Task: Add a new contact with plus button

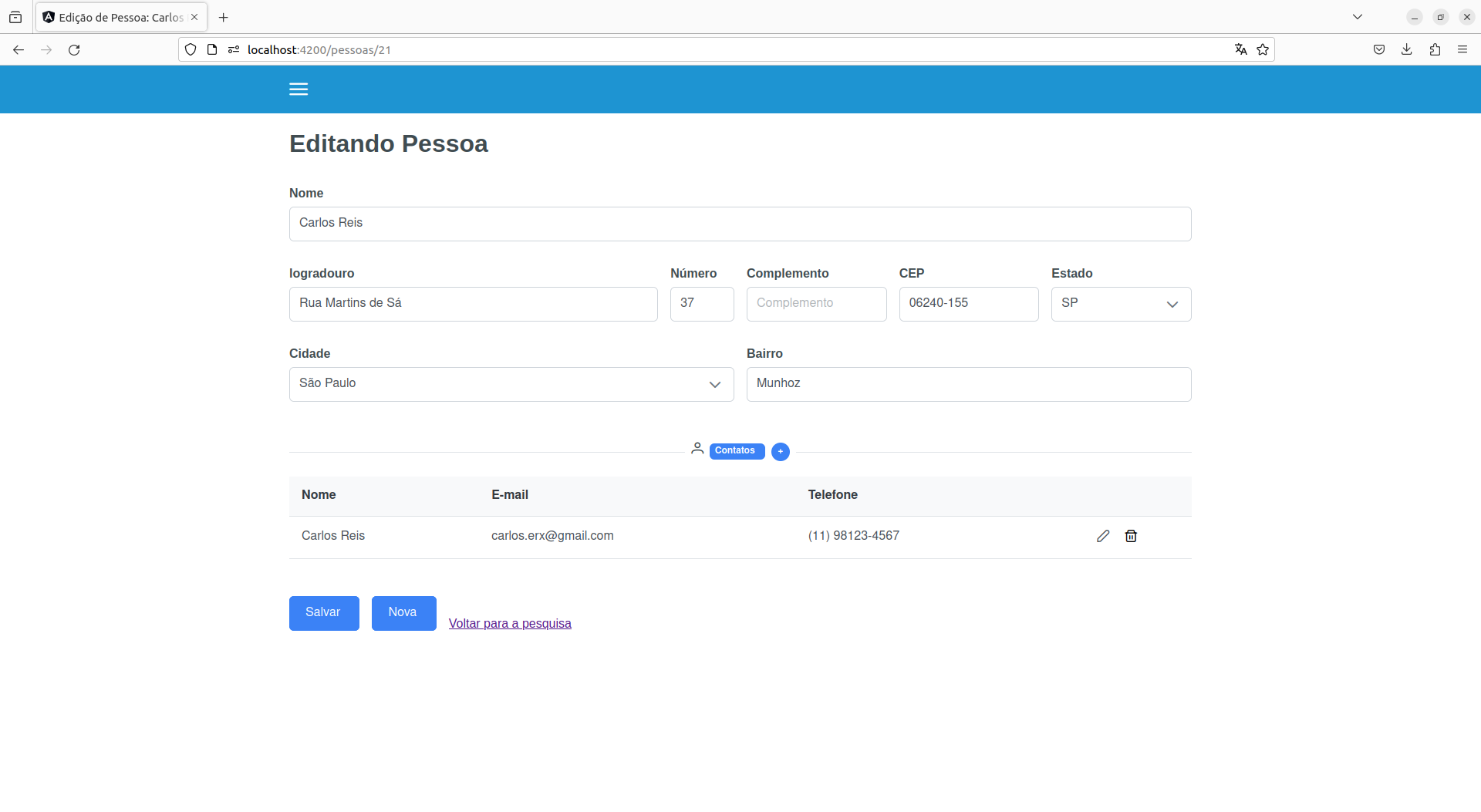Action: click(x=781, y=452)
